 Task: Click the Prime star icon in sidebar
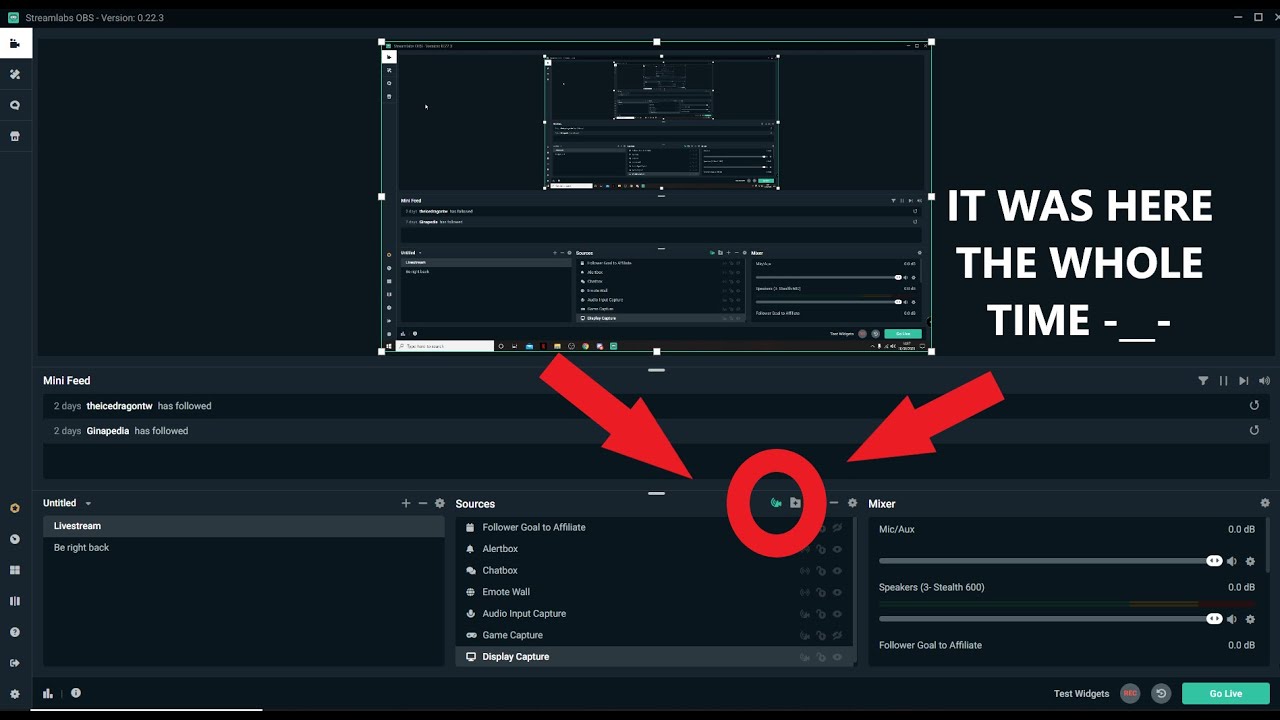[15, 508]
